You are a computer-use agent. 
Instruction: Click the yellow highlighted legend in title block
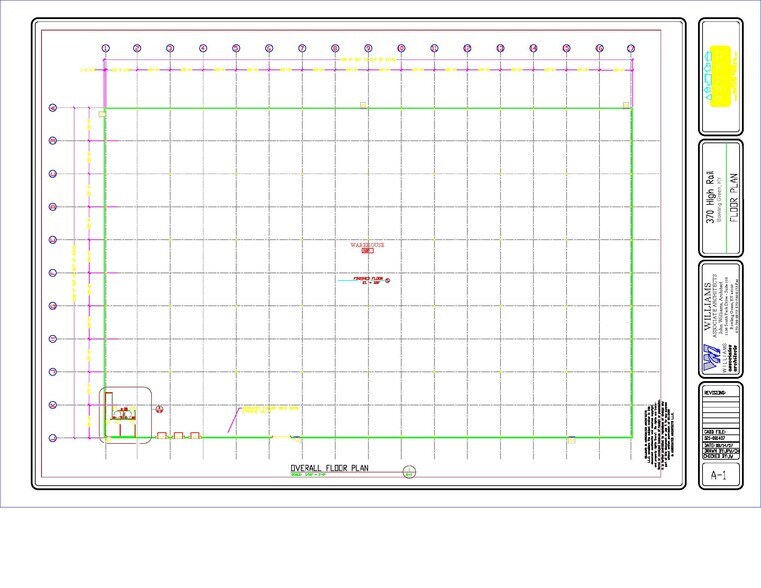719,91
